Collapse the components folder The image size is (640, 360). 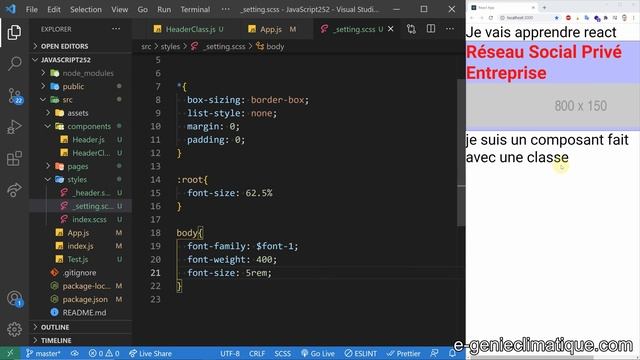click(89, 127)
